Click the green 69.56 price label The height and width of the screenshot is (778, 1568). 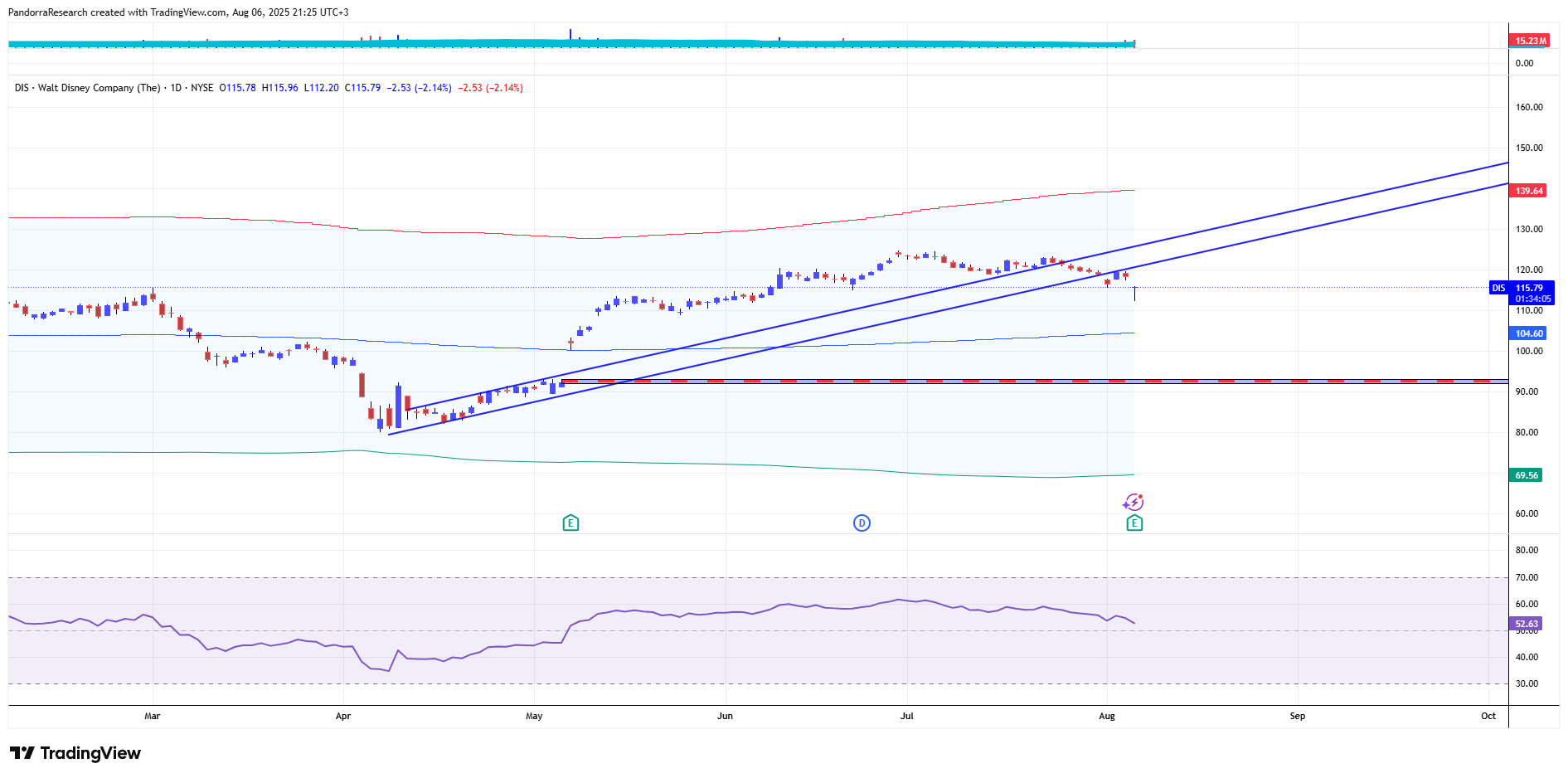1526,475
